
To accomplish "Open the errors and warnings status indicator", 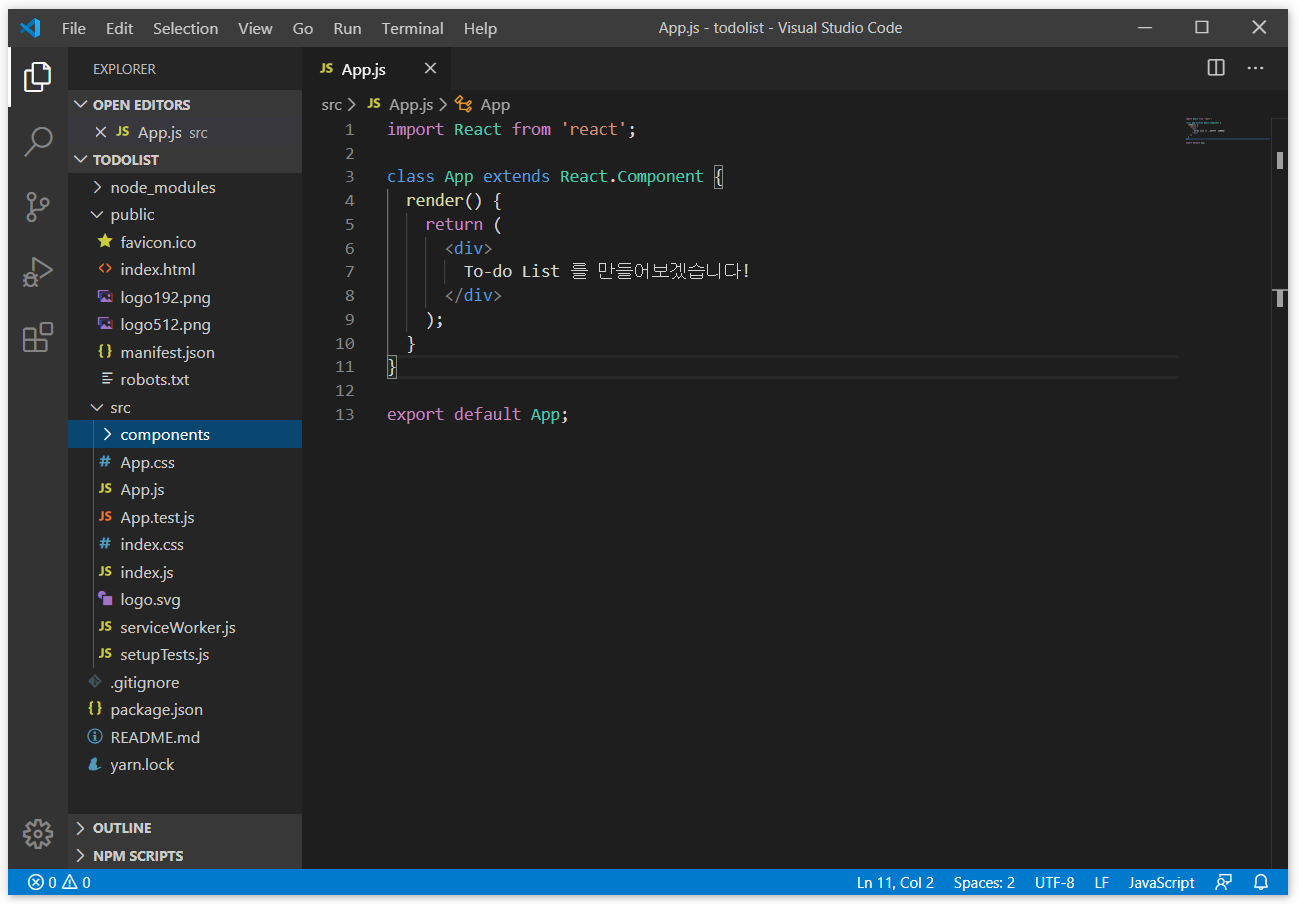I will coord(59,883).
